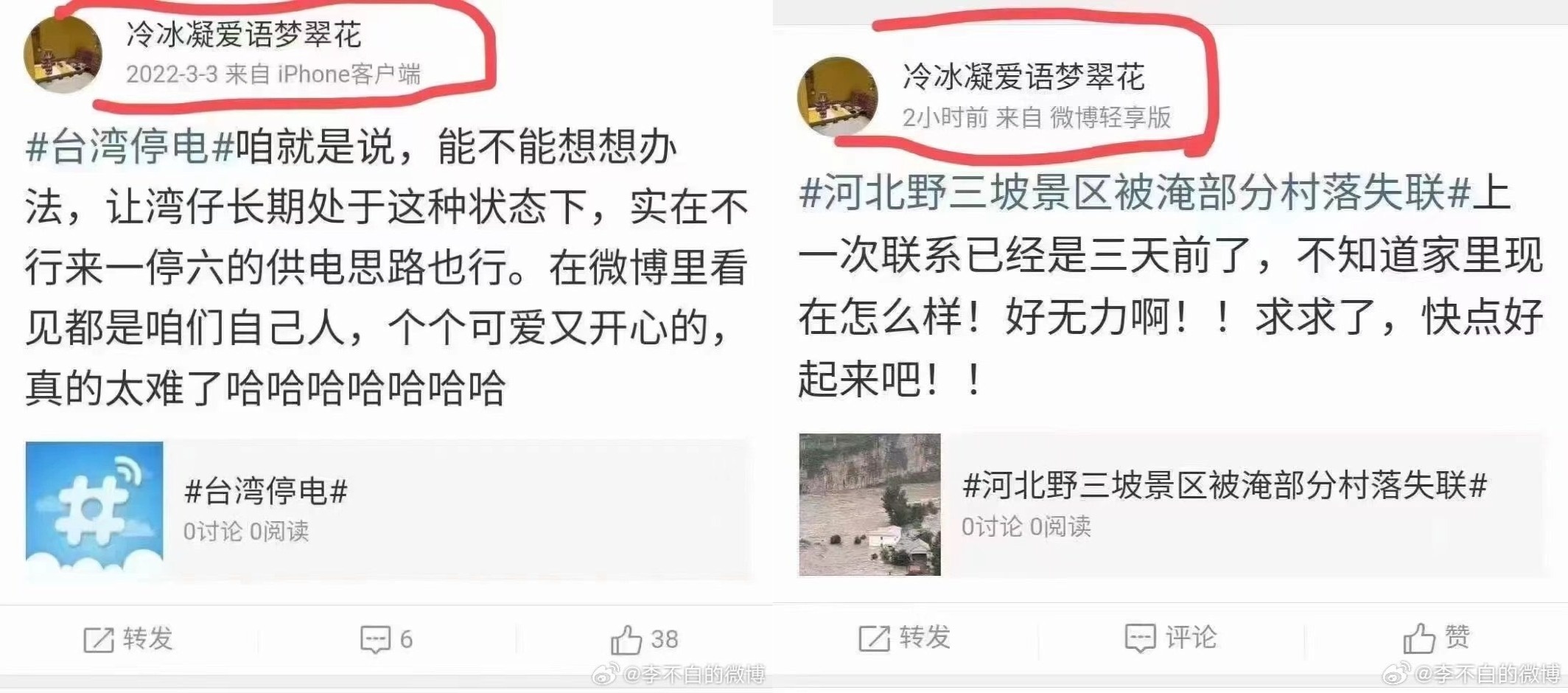Open username 冷冰凝爱语梦翠花 on left post
The image size is (1568, 693).
pyautogui.click(x=244, y=35)
